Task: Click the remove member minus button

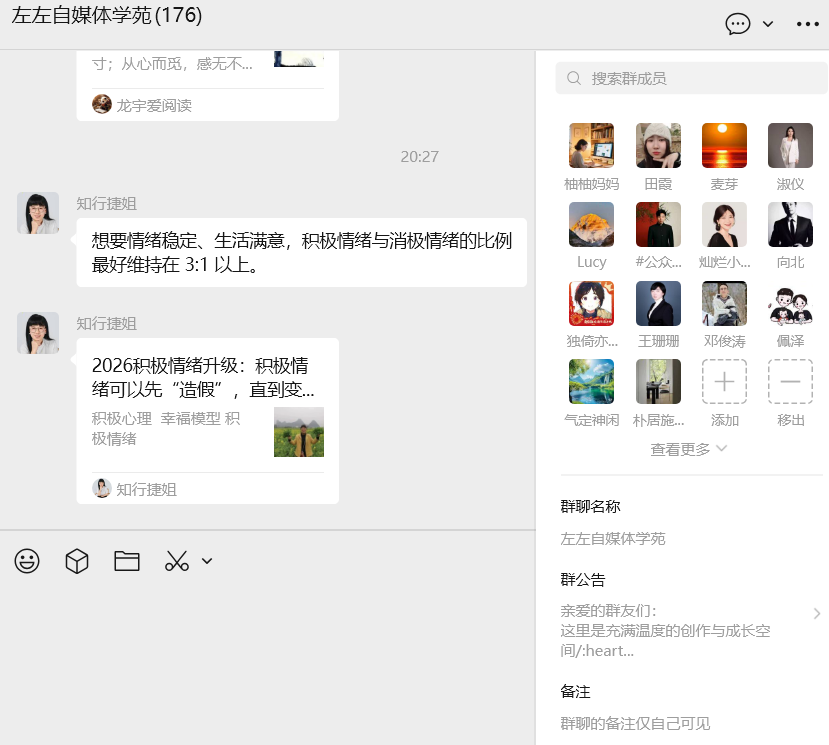Action: pyautogui.click(x=790, y=381)
